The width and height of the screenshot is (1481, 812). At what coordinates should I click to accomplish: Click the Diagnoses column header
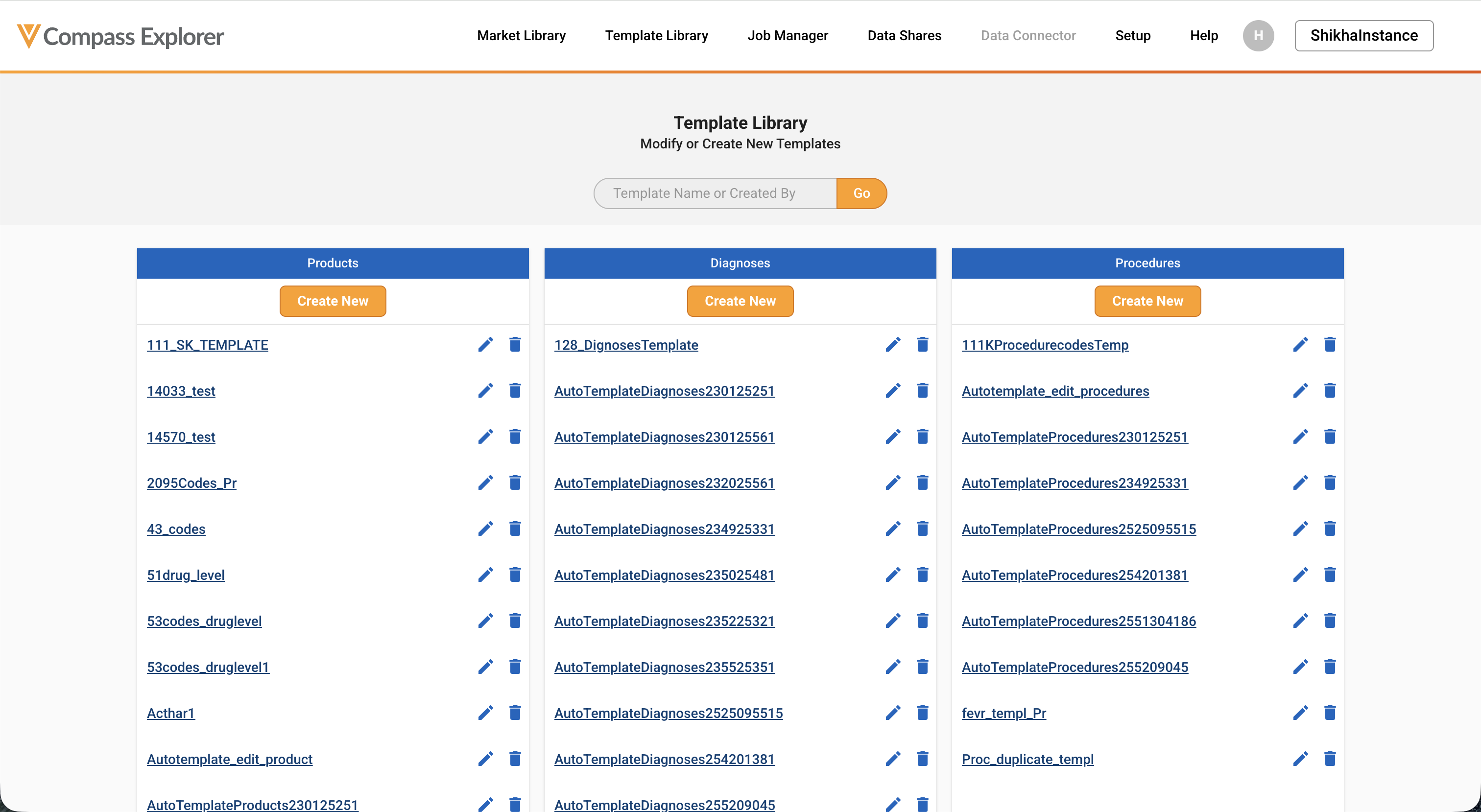pos(740,263)
